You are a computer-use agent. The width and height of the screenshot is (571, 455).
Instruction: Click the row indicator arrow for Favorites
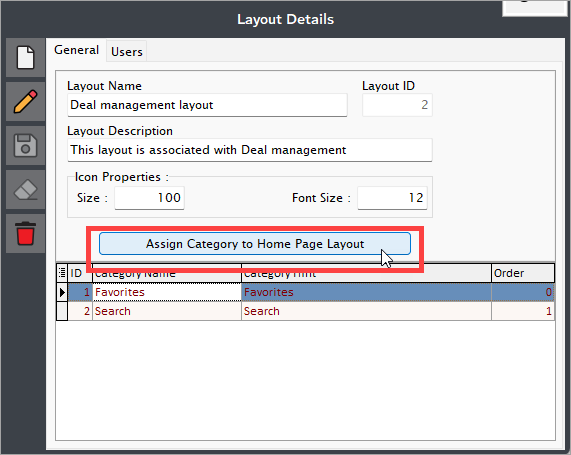[x=62, y=292]
